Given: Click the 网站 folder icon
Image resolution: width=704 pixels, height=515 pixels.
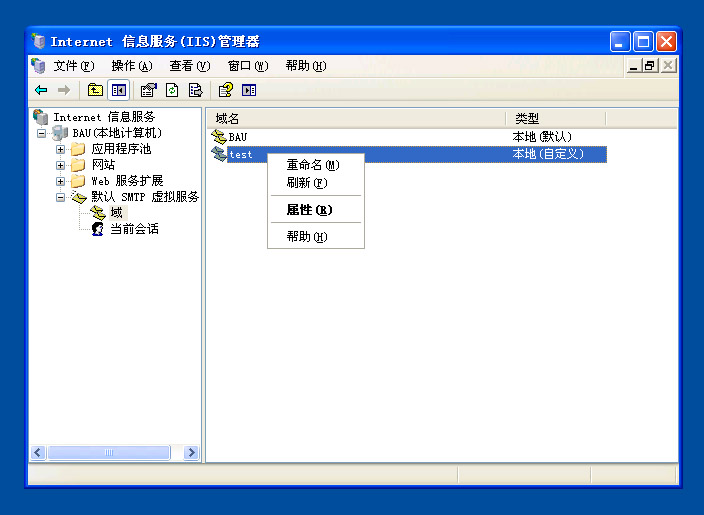Looking at the screenshot, I should click(78, 165).
